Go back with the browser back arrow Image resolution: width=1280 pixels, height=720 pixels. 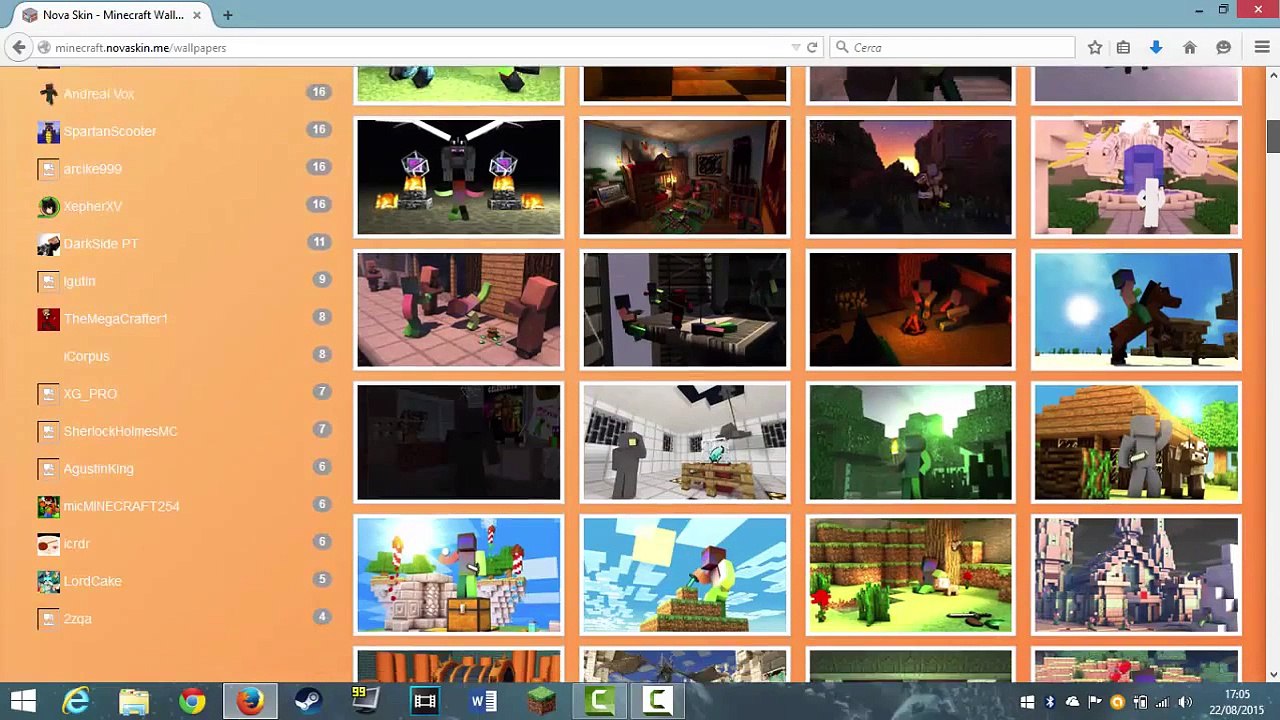tap(19, 47)
